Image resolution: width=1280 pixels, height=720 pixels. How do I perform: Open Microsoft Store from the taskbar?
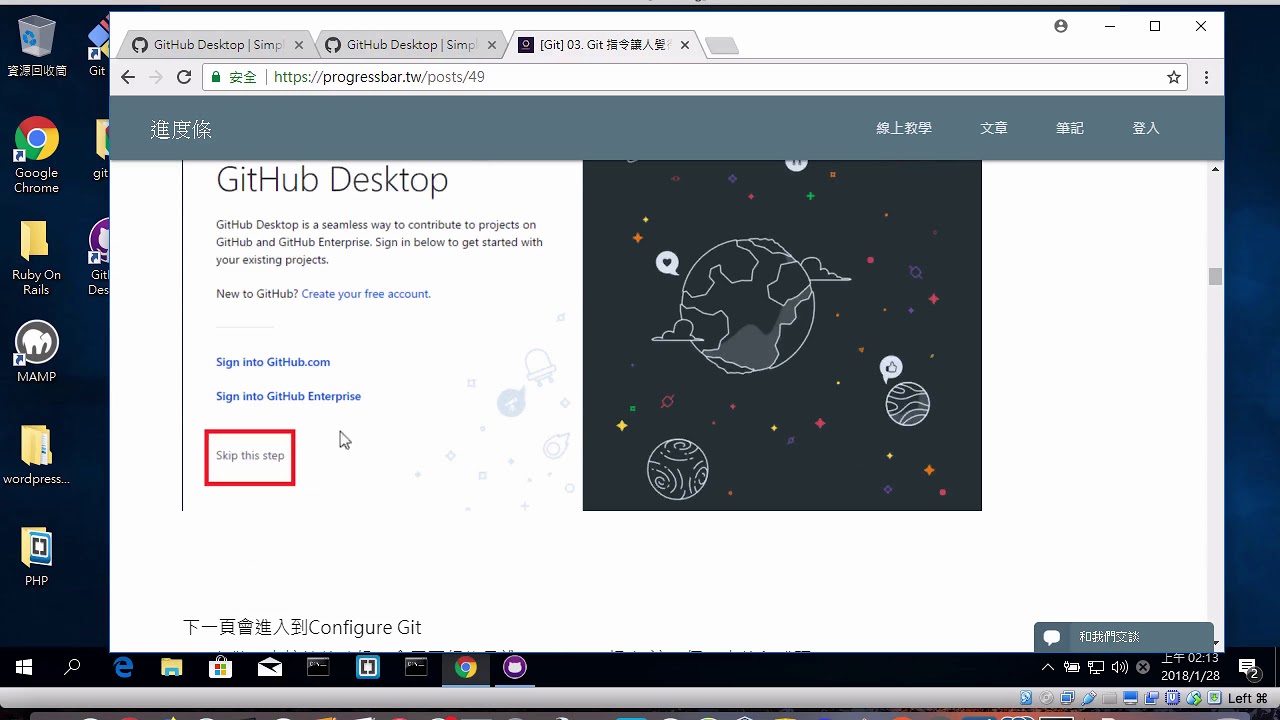221,667
